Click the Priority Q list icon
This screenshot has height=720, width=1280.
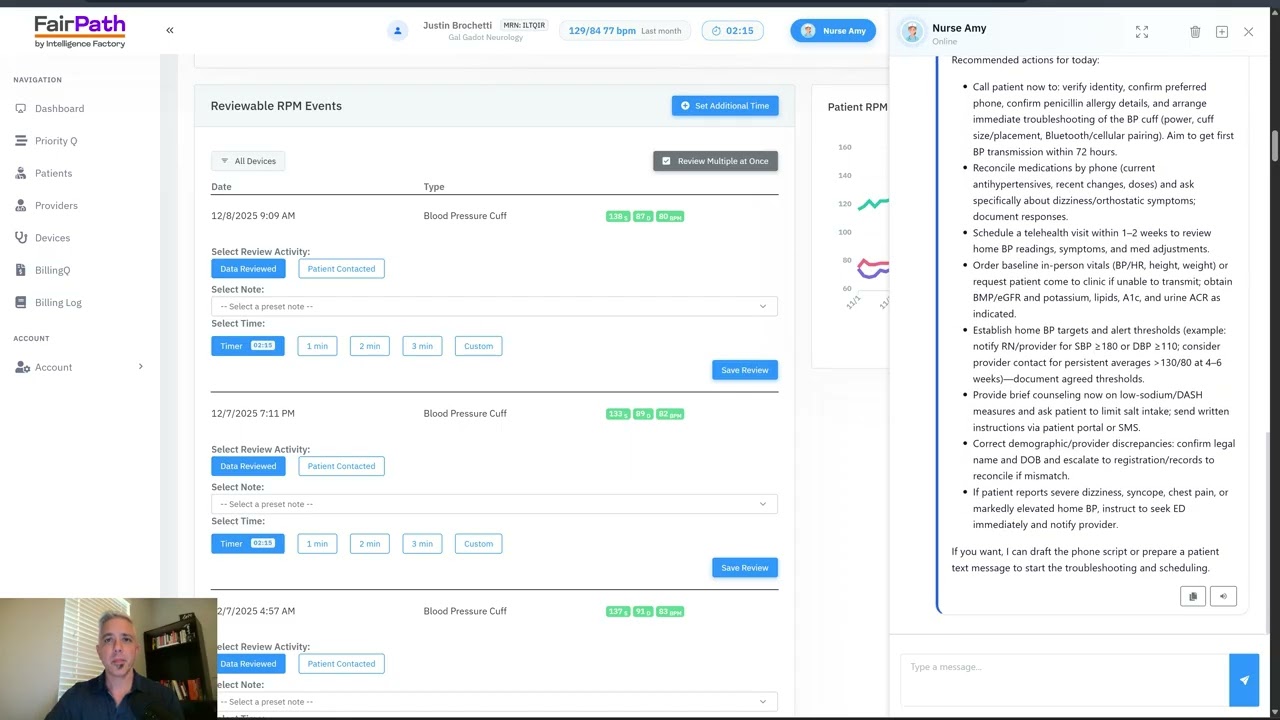21,141
